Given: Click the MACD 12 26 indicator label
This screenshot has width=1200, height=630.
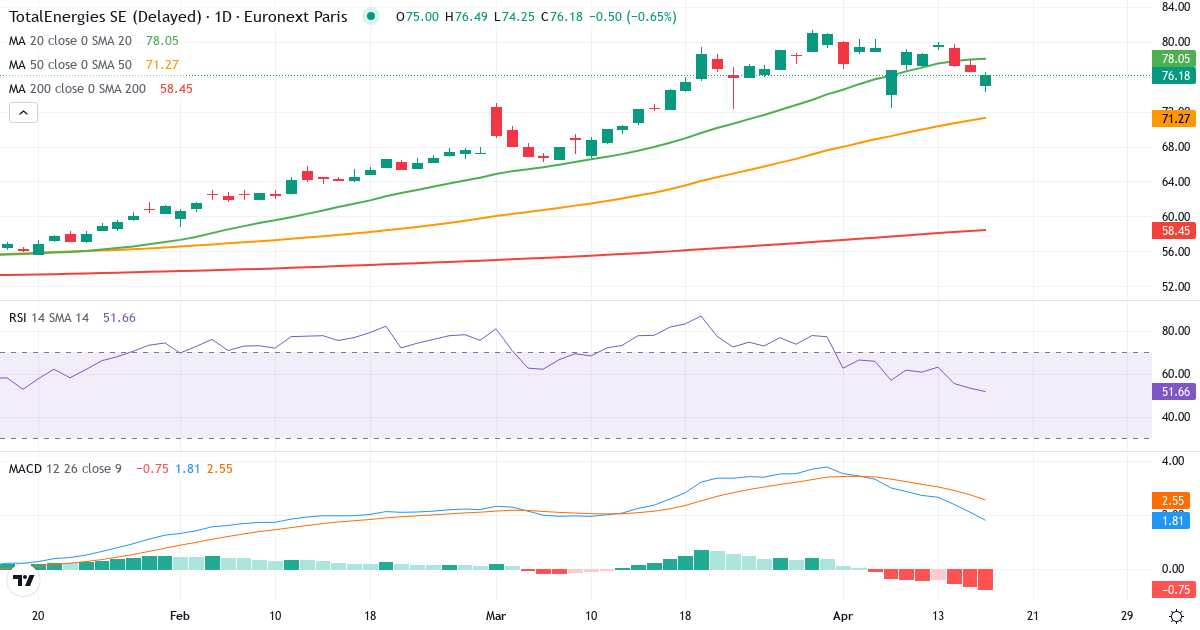Looking at the screenshot, I should (x=65, y=468).
